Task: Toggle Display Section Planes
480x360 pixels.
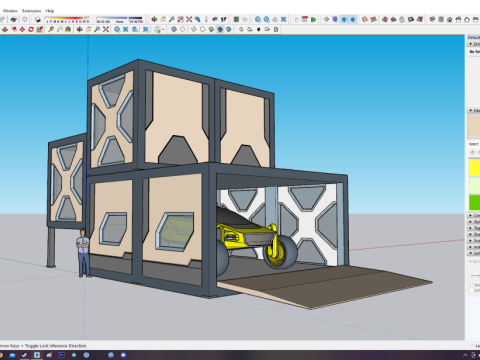Action: tap(335, 19)
